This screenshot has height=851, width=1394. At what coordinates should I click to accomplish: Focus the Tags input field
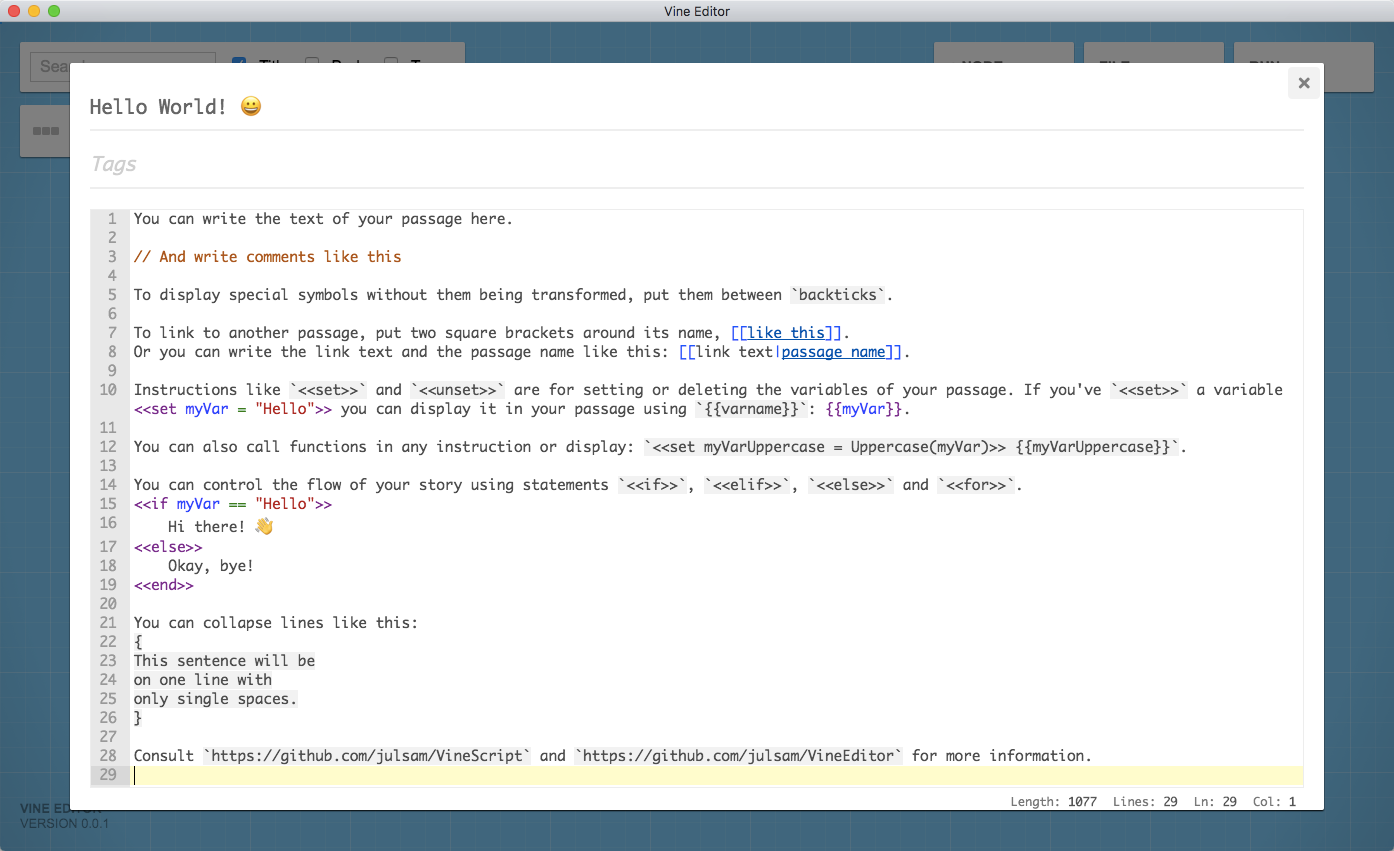coord(696,164)
